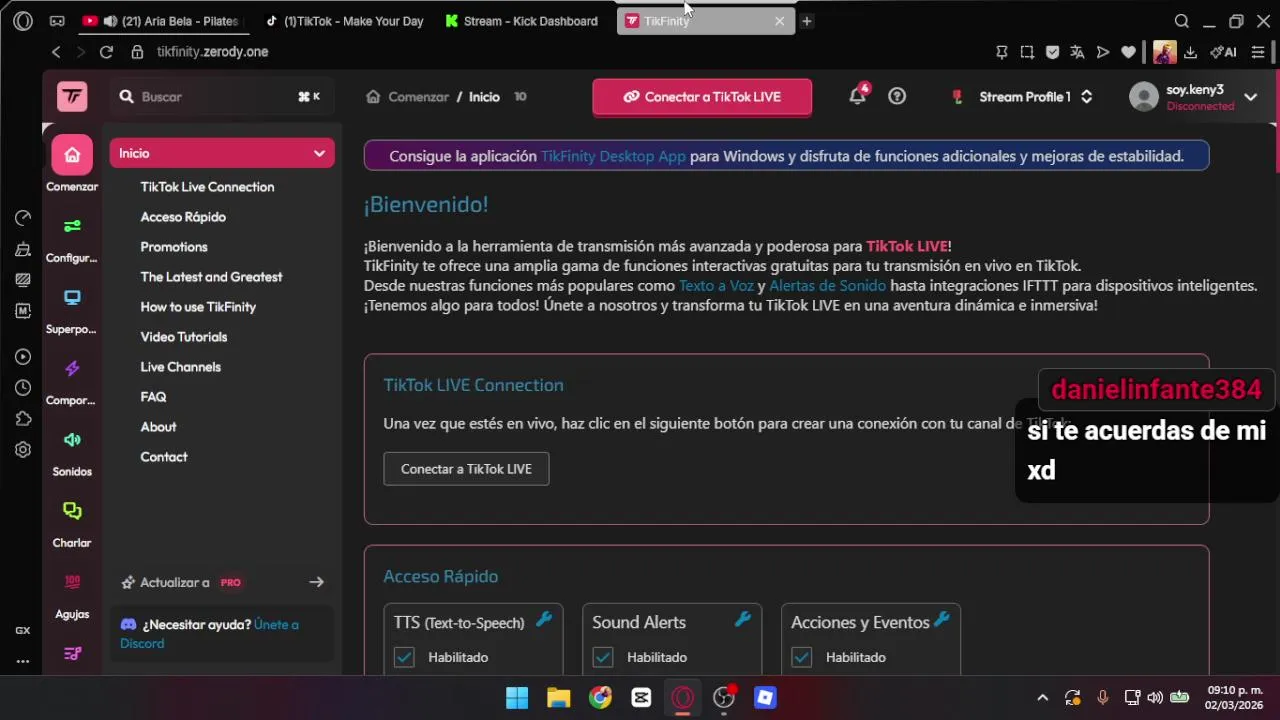Switch to TikTok Make Your Day tab
Image resolution: width=1280 pixels, height=720 pixels.
click(x=345, y=21)
